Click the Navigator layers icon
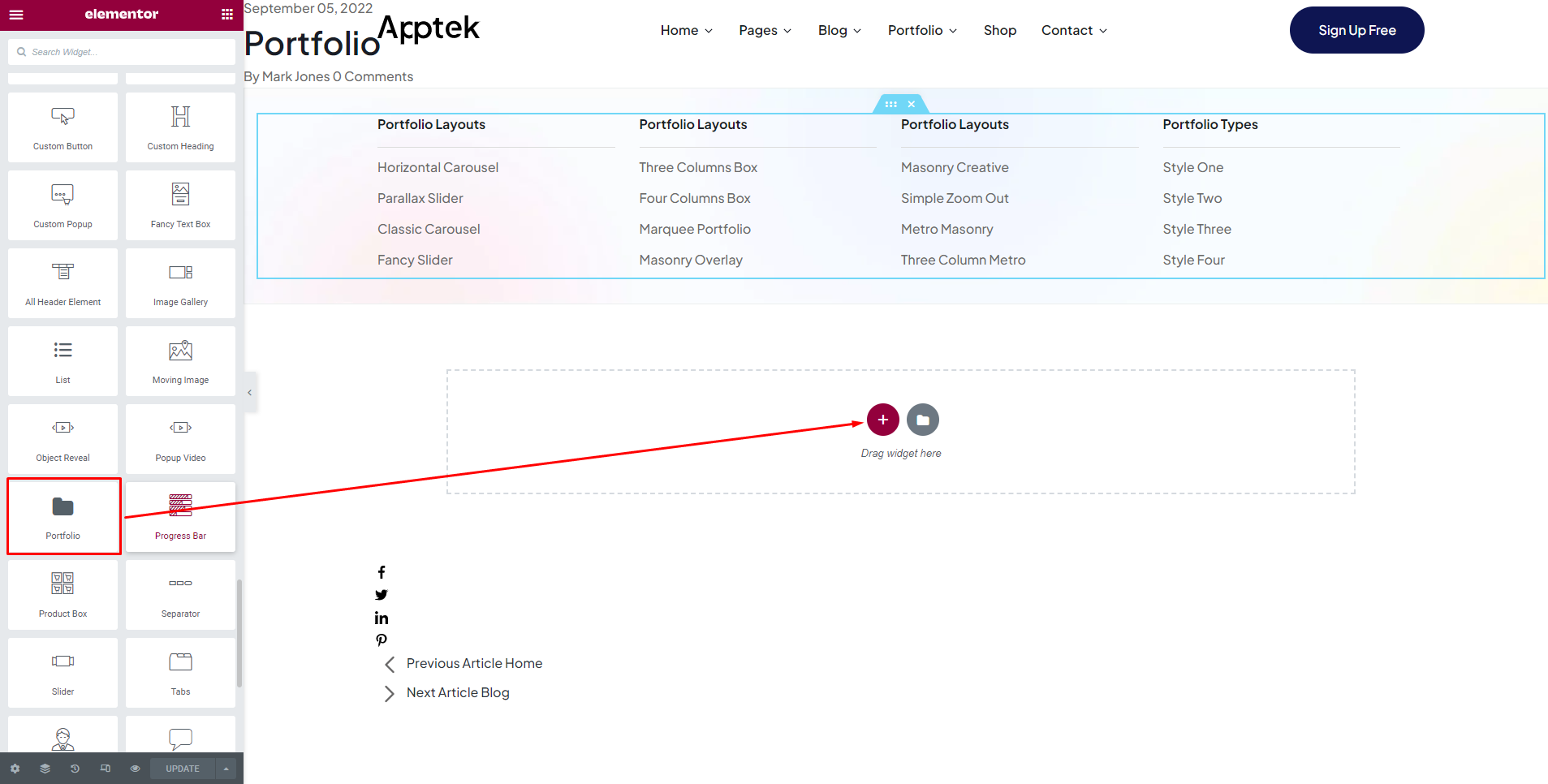Image resolution: width=1548 pixels, height=784 pixels. (x=45, y=769)
